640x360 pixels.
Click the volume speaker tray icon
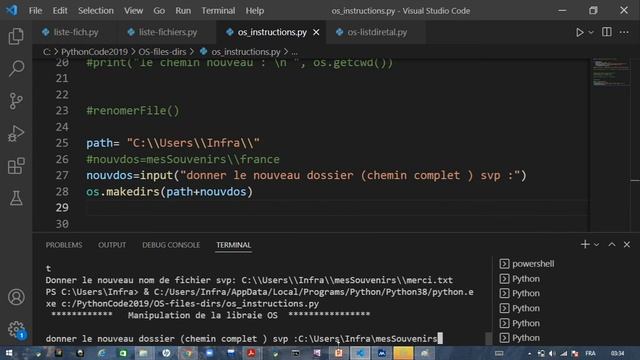coord(552,353)
